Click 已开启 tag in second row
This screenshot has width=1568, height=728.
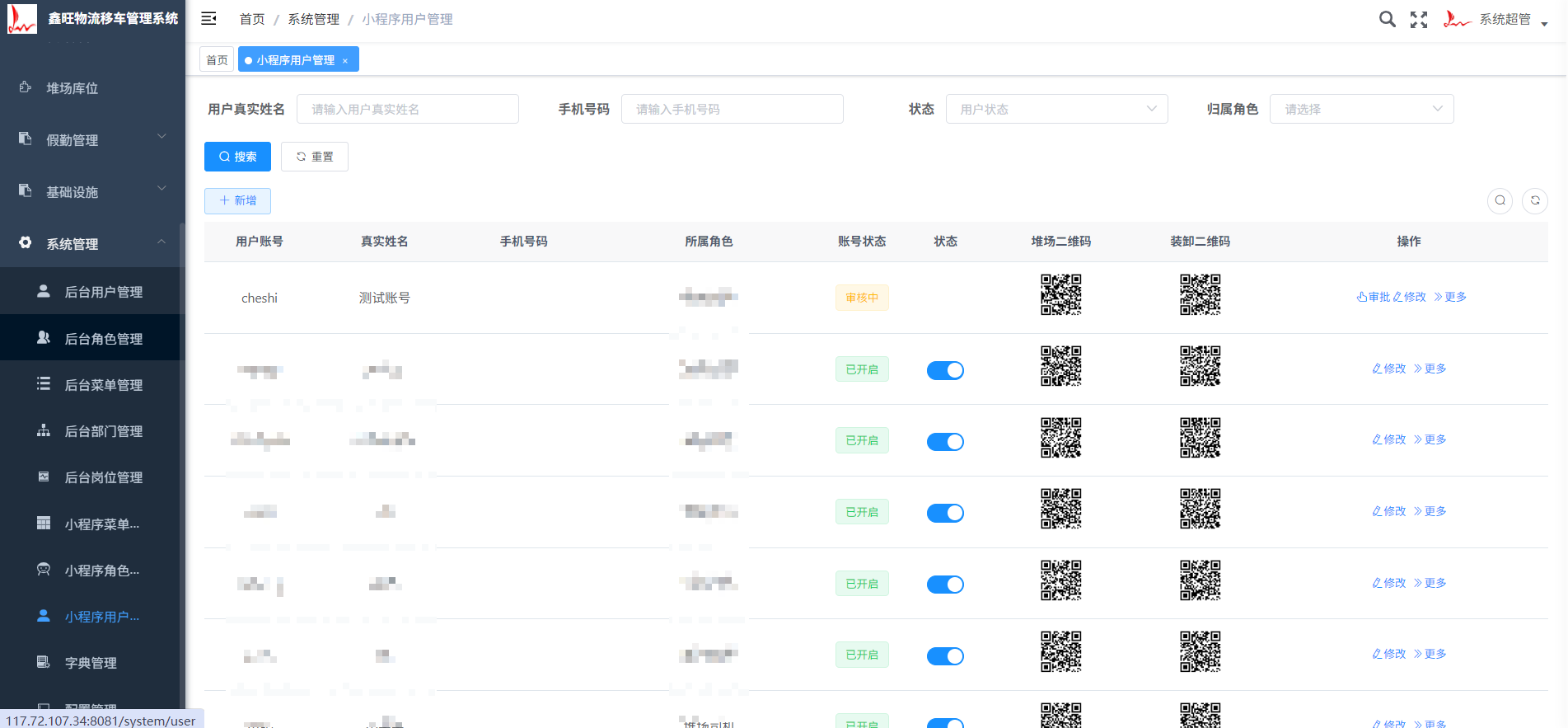coord(862,369)
